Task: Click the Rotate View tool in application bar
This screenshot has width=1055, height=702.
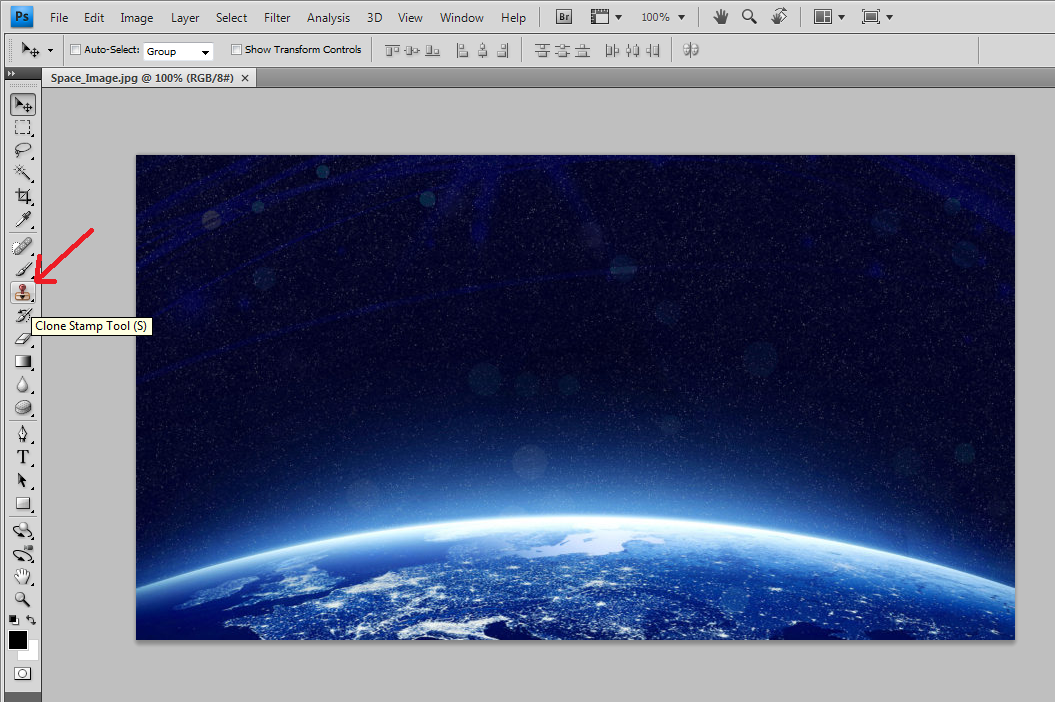Action: pyautogui.click(x=778, y=17)
